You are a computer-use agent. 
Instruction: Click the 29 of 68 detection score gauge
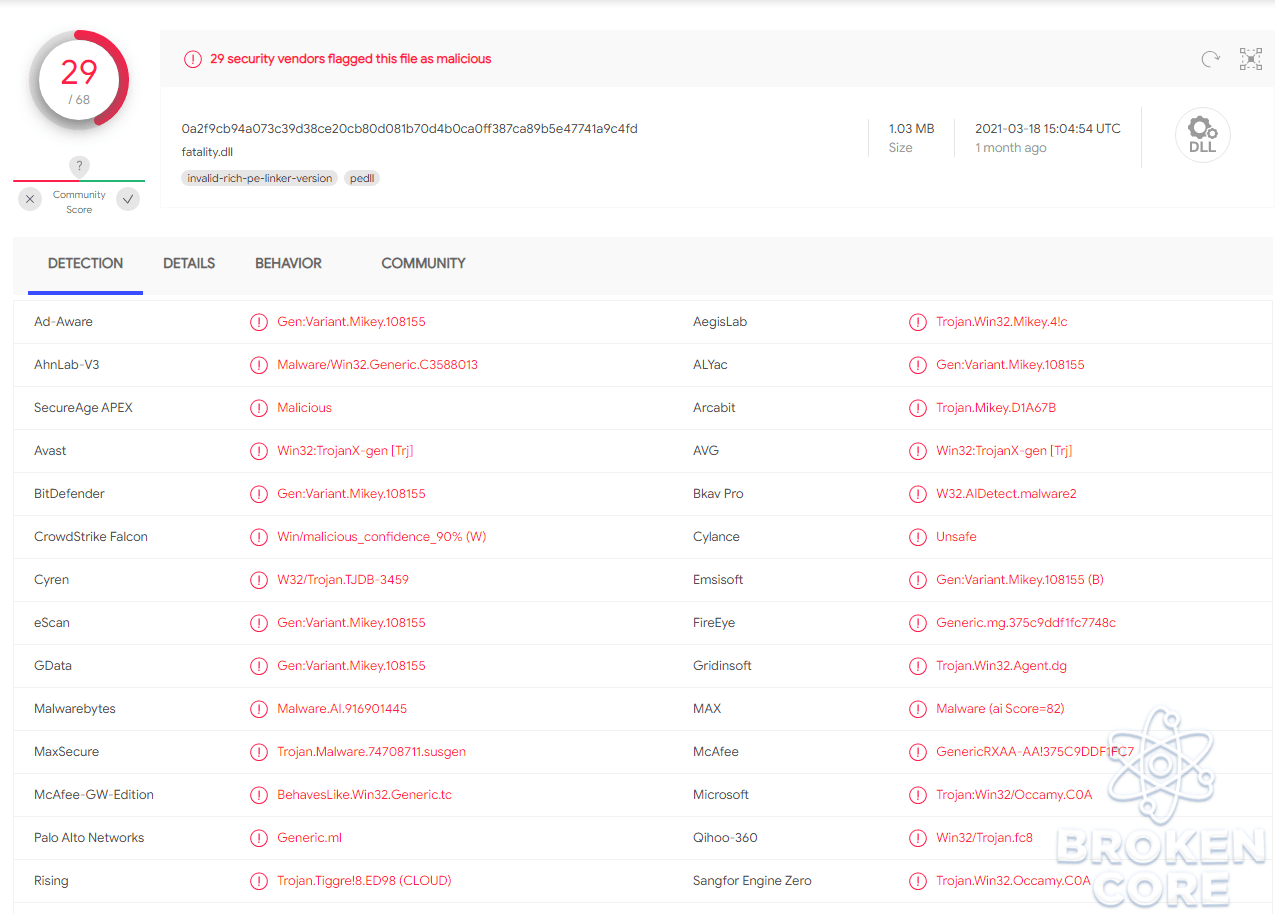pos(79,80)
